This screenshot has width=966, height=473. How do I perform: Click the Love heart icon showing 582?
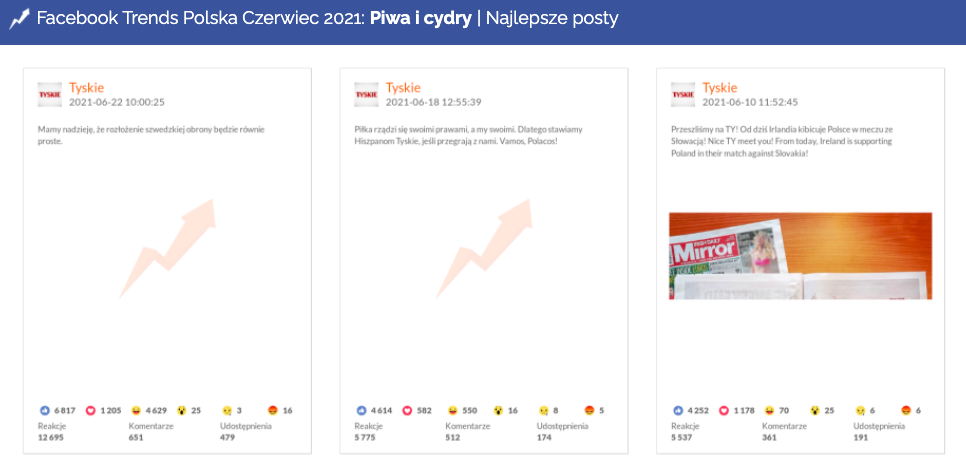tap(408, 410)
